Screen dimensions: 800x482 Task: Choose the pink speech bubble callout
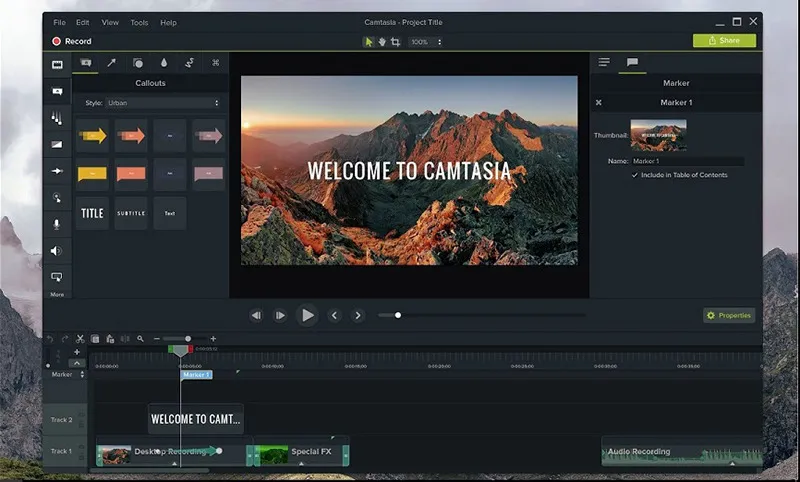tap(209, 174)
